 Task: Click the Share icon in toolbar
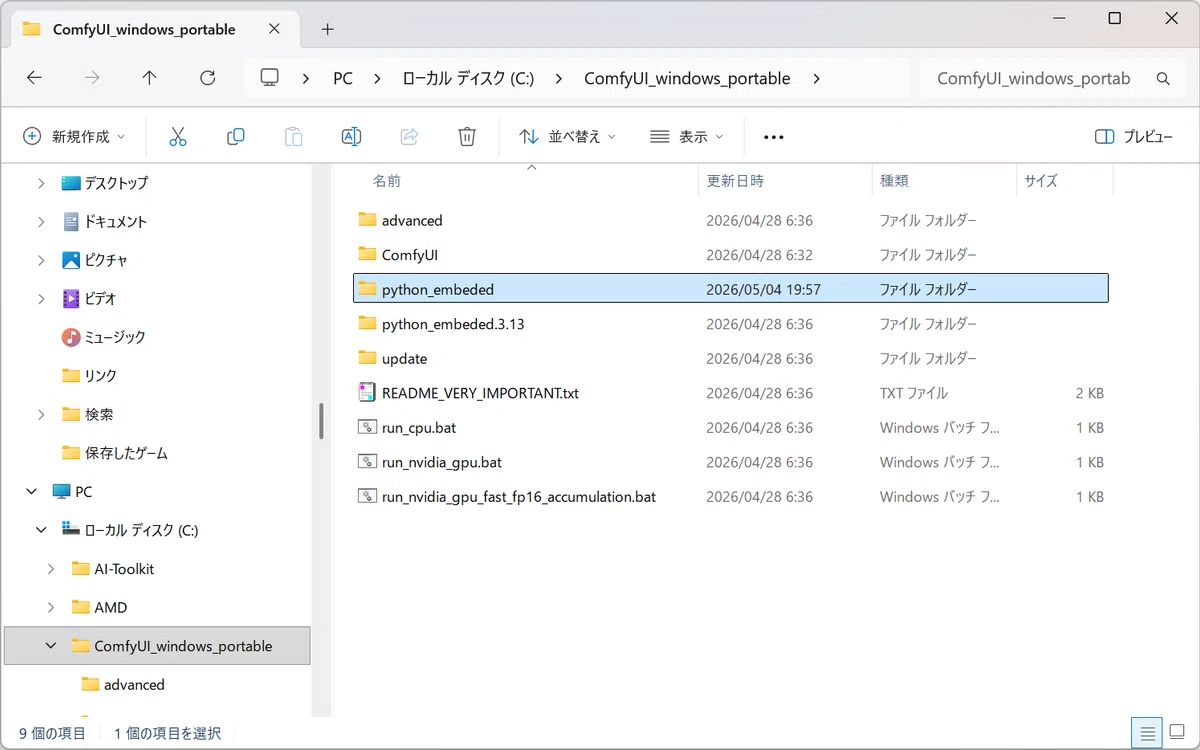click(x=409, y=137)
